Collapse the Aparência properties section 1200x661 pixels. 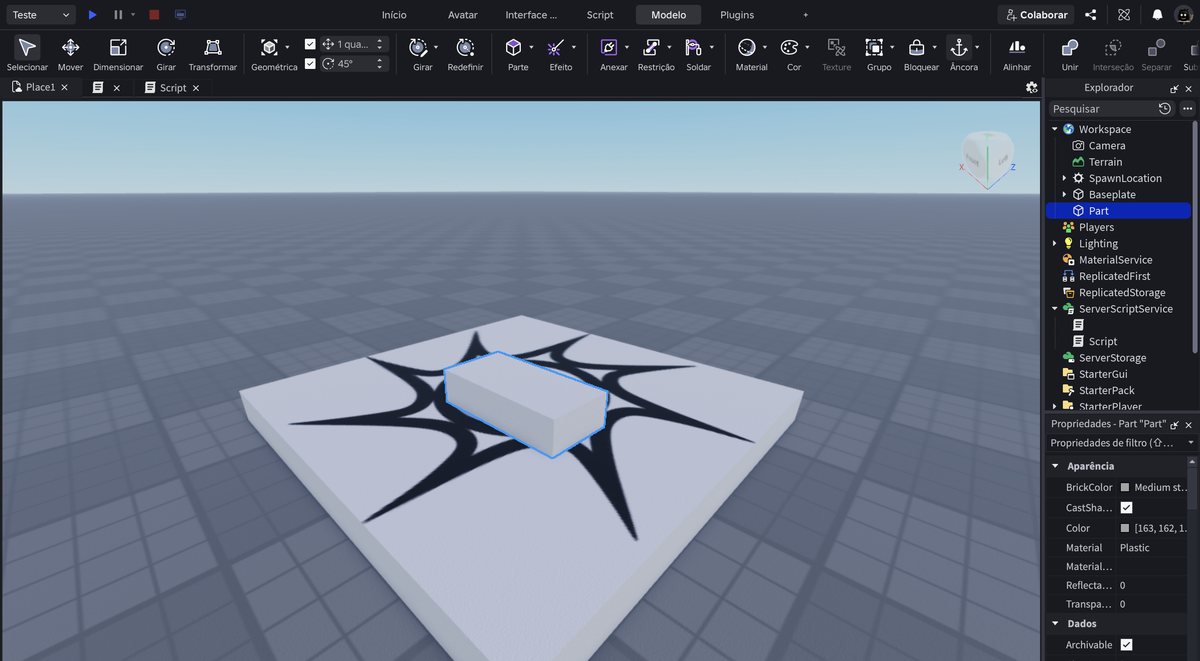pos(1054,466)
